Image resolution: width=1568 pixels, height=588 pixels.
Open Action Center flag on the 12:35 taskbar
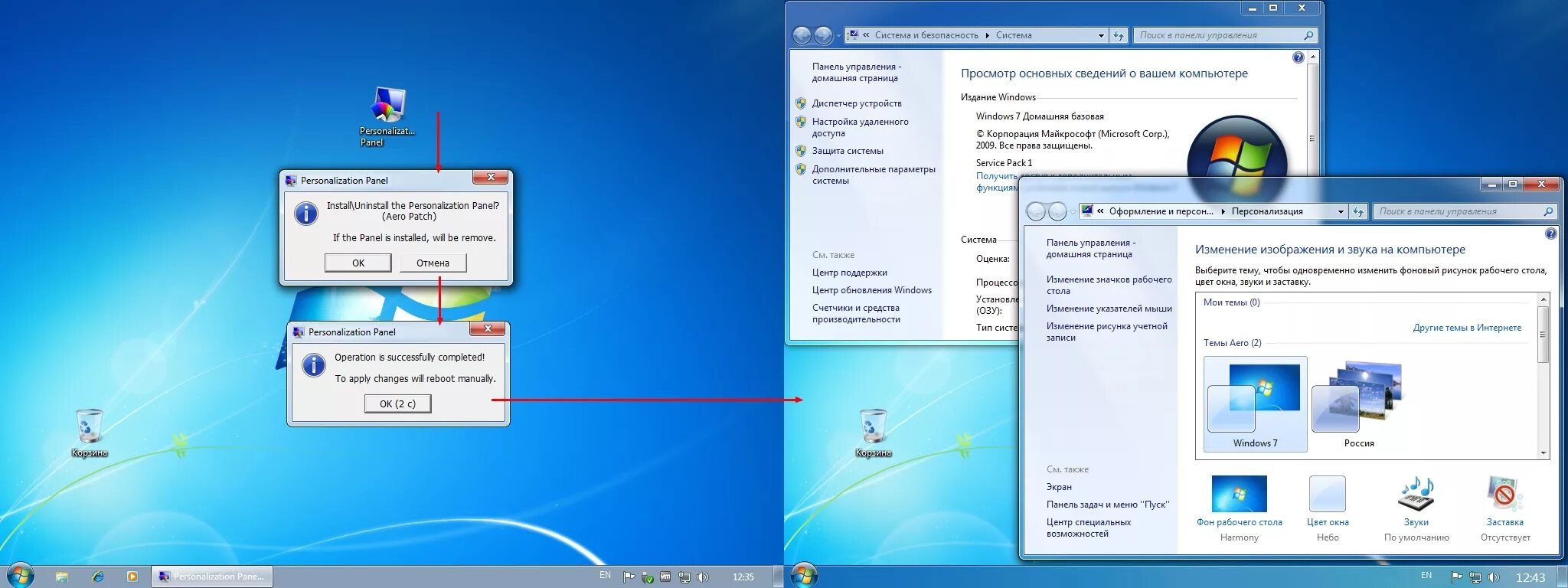(629, 577)
